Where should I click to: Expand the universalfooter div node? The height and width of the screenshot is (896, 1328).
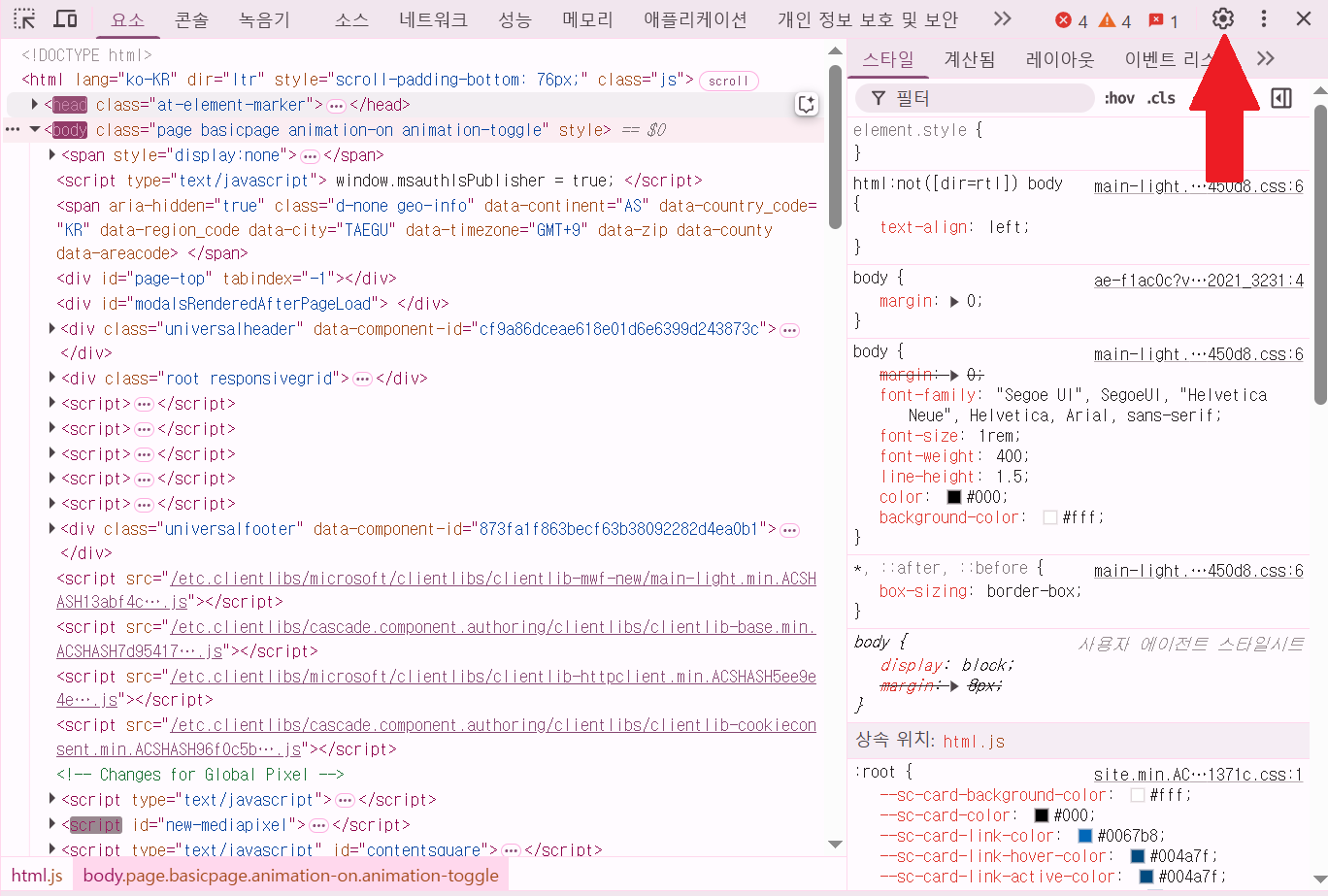[52, 529]
